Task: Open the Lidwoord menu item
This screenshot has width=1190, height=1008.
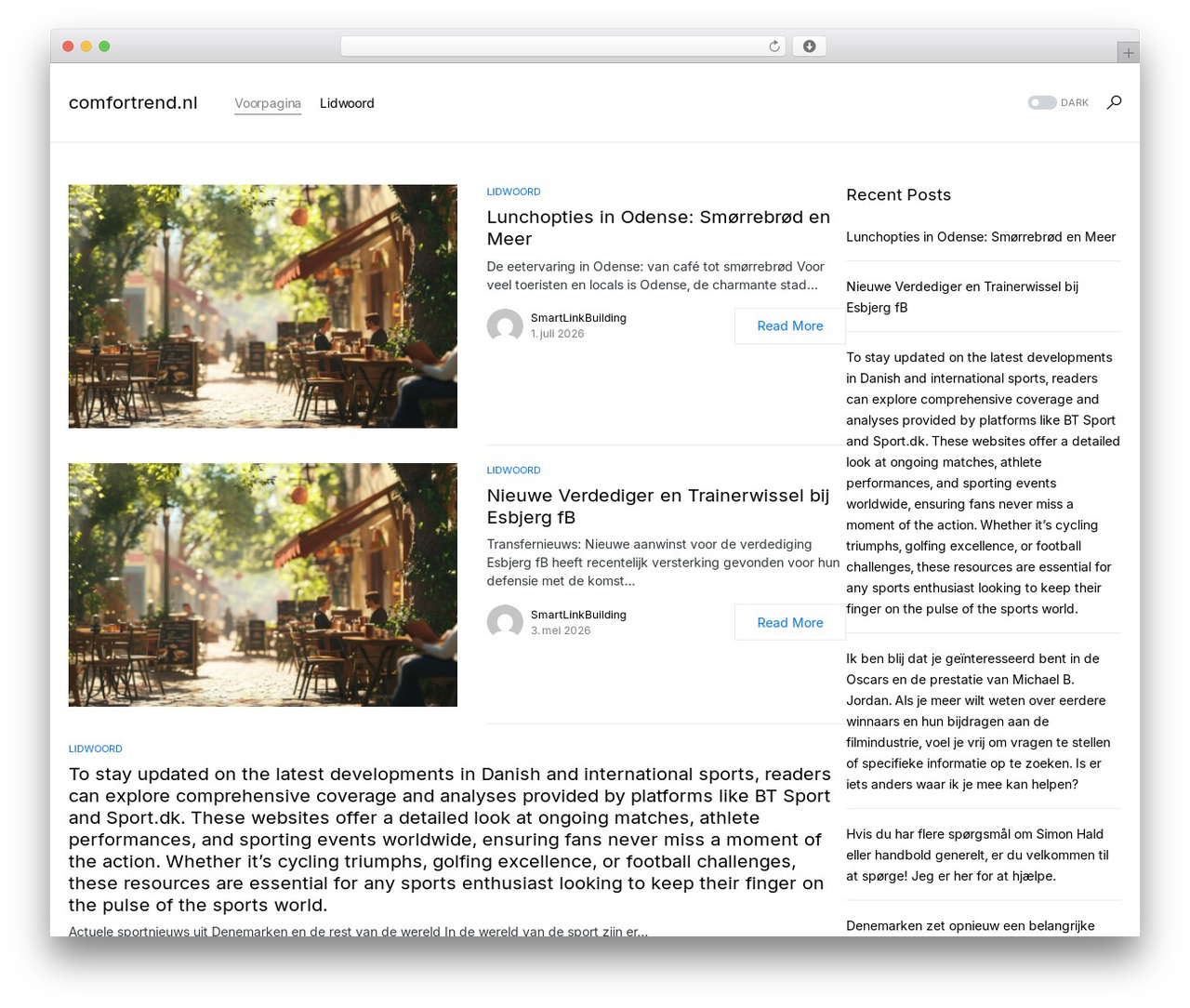Action: click(347, 103)
